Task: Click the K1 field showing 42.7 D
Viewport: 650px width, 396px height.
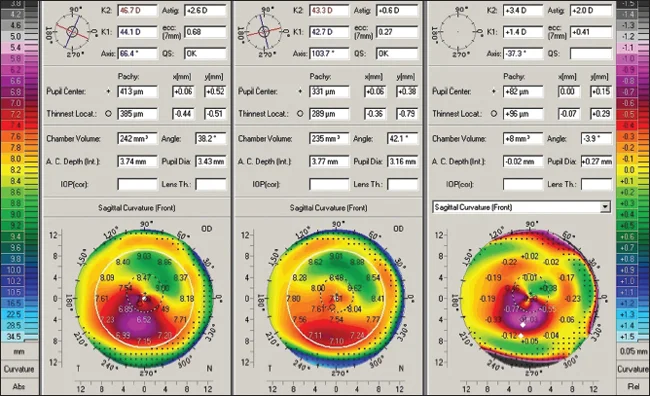Action: [329, 32]
